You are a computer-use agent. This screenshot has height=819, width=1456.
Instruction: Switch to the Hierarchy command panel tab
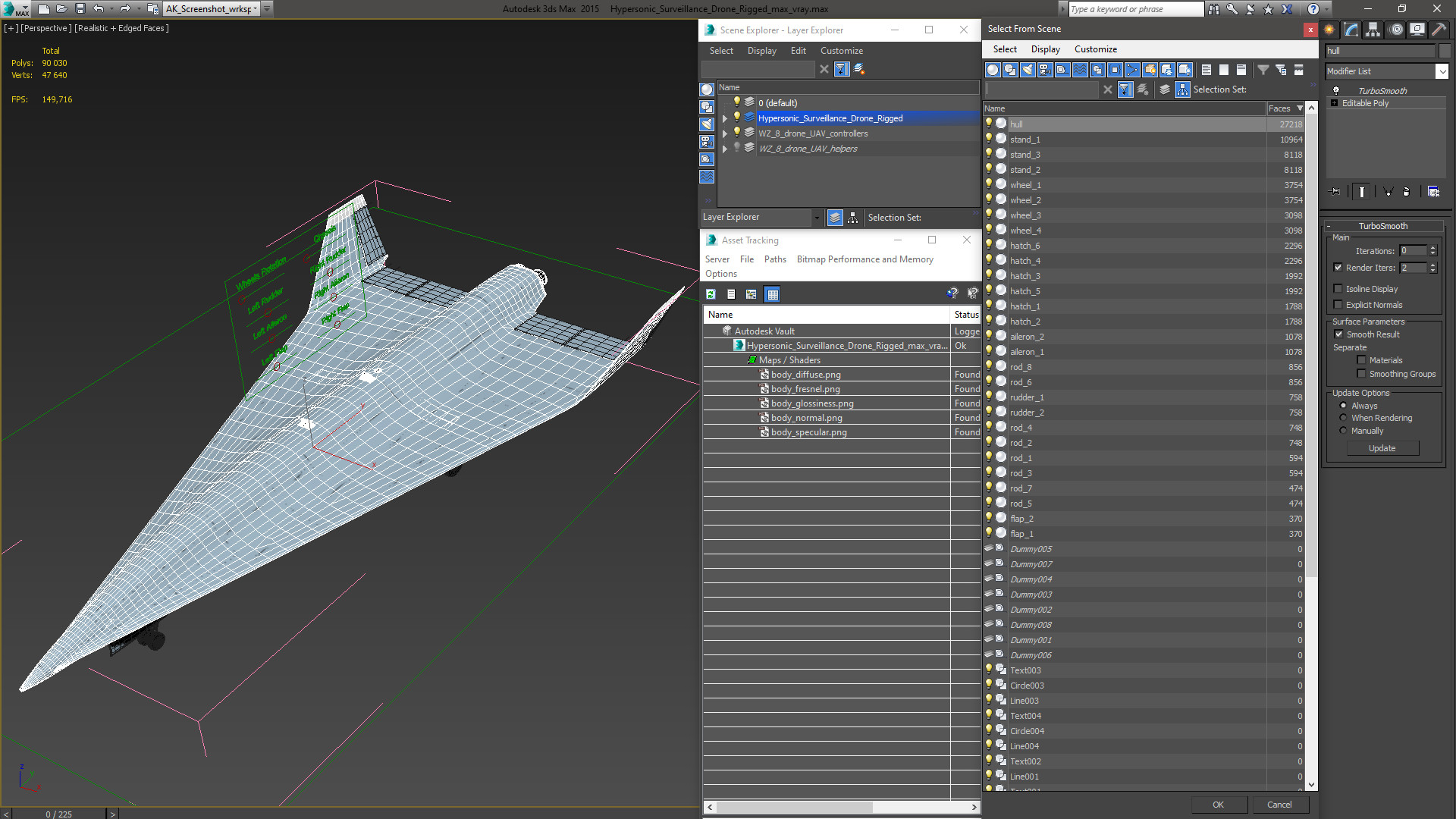[1373, 30]
